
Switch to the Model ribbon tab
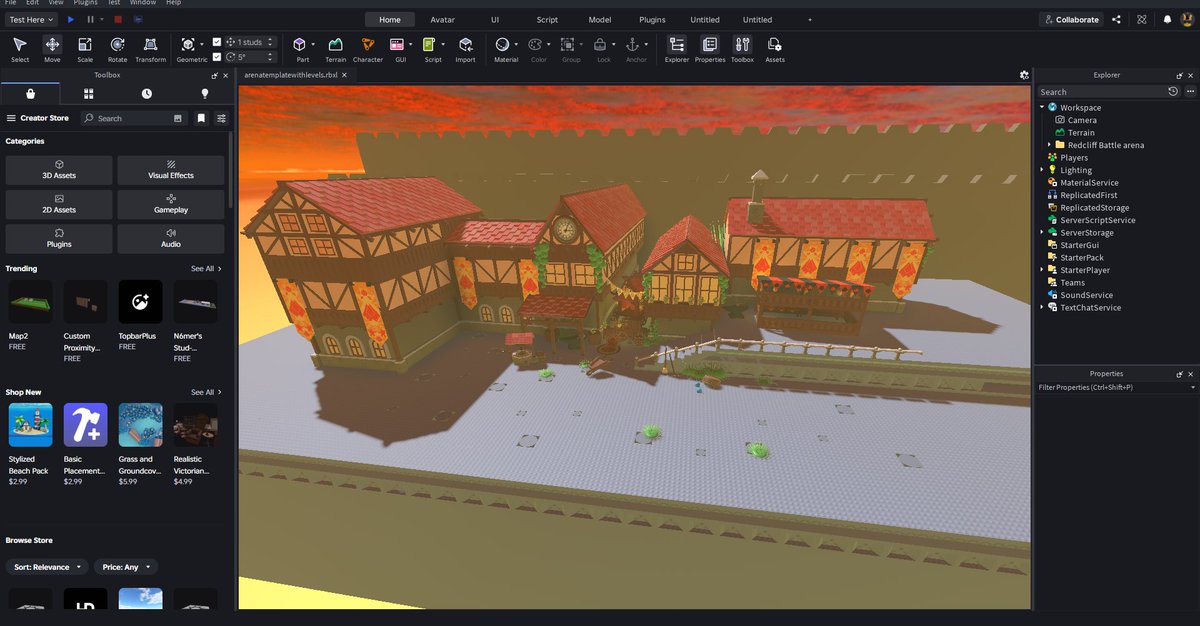tap(600, 19)
